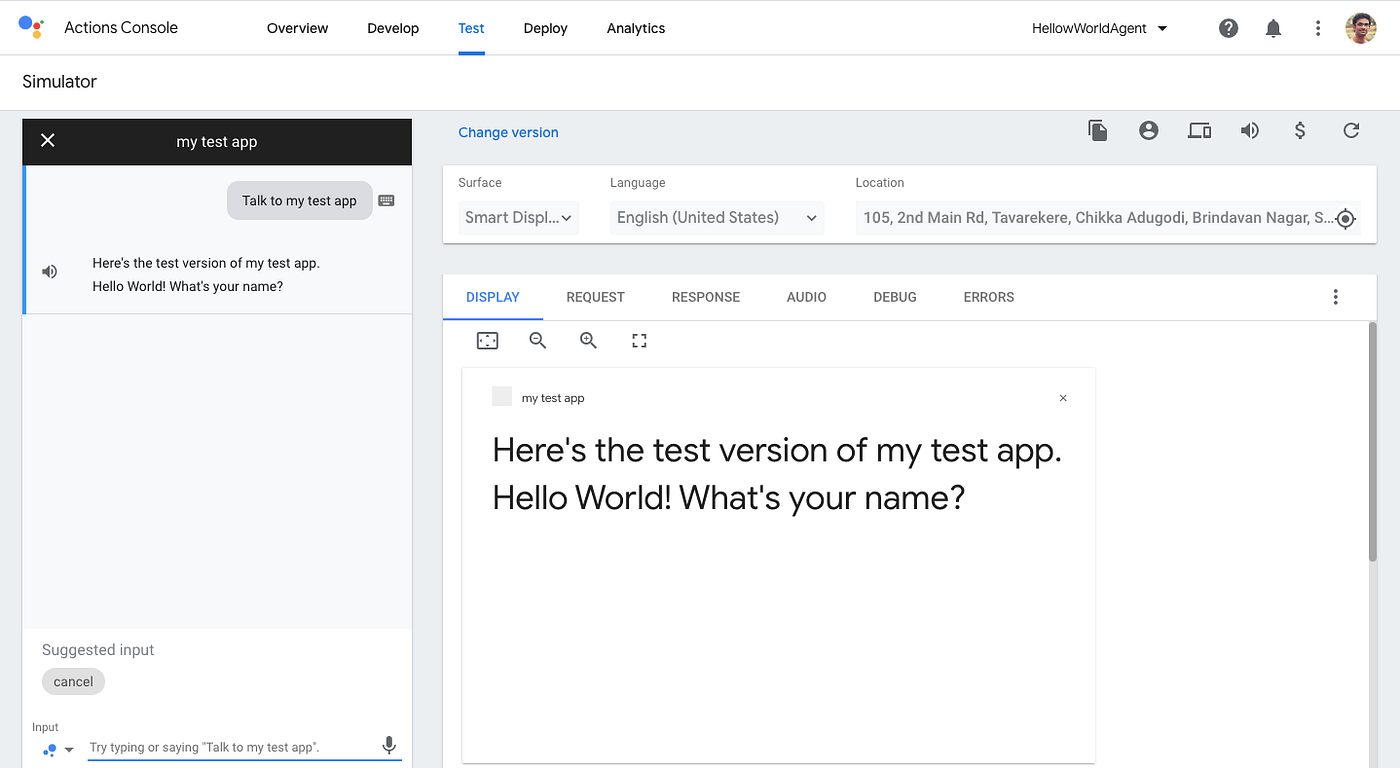The image size is (1400, 768).
Task: Open the Develop section in the top navigation
Action: pyautogui.click(x=393, y=28)
